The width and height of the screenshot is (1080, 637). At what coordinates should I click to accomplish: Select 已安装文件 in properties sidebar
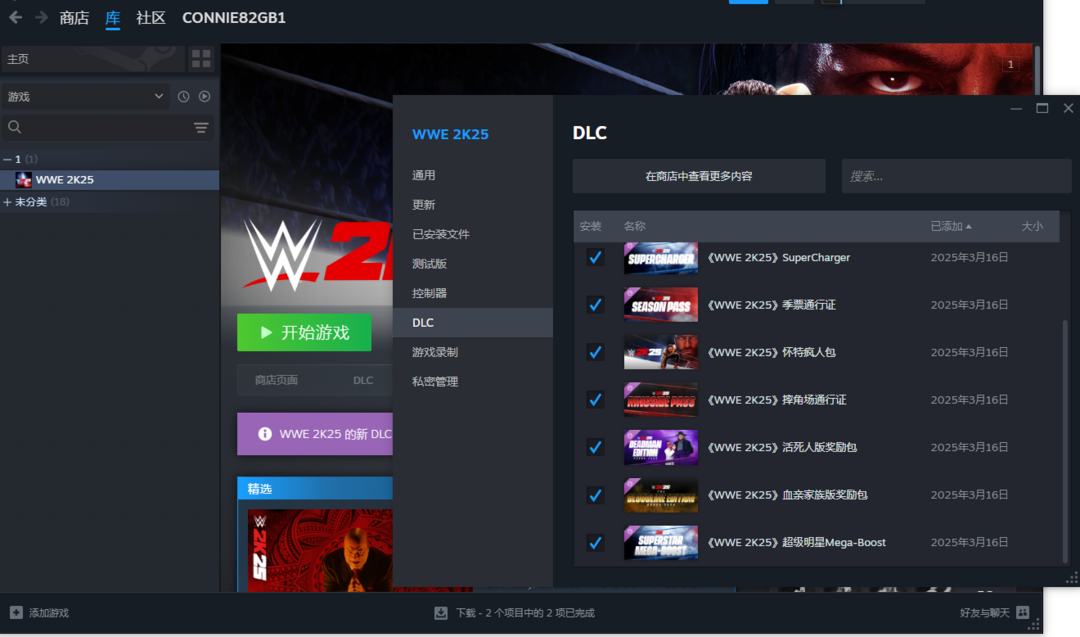coord(472,234)
